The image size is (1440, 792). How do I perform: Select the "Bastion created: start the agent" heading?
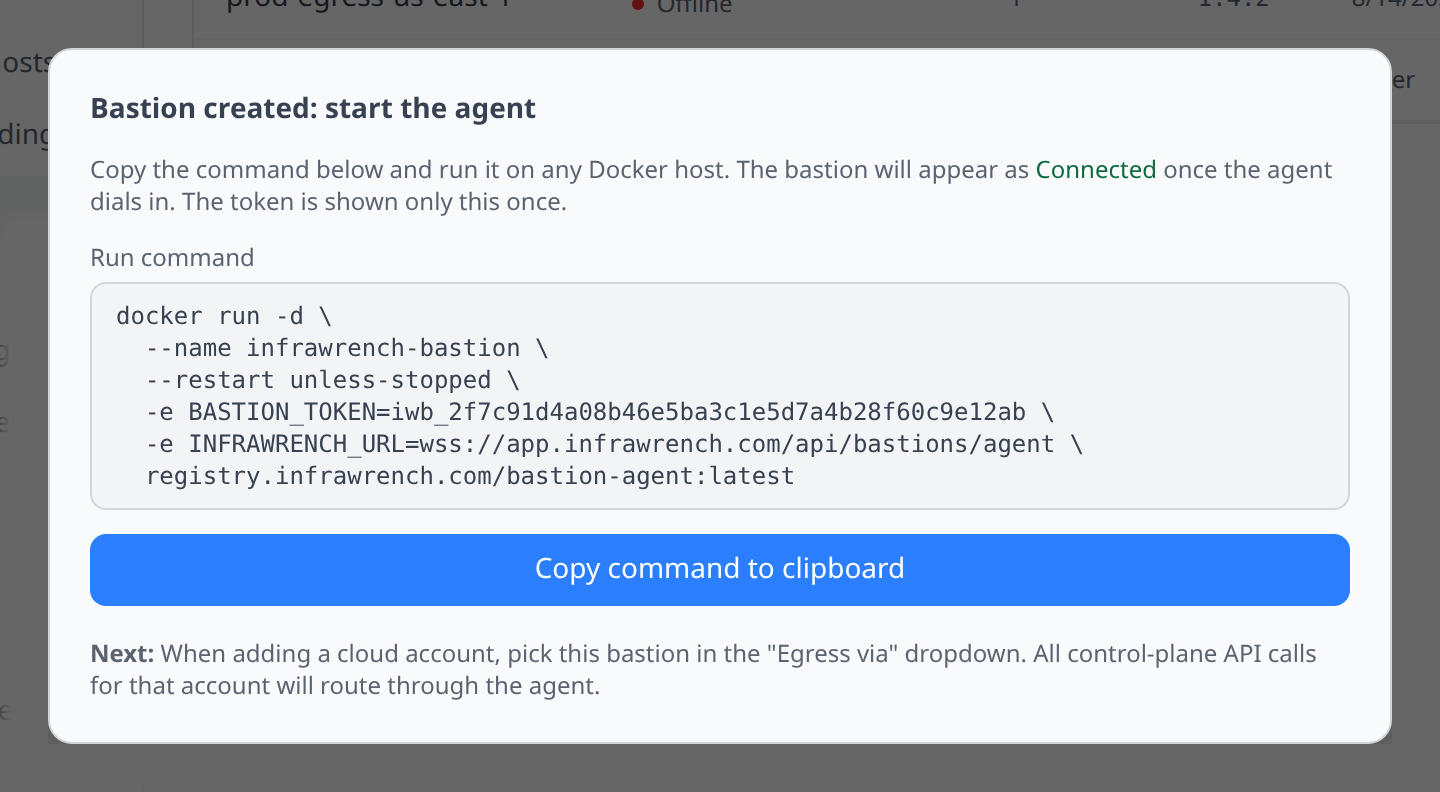(313, 108)
